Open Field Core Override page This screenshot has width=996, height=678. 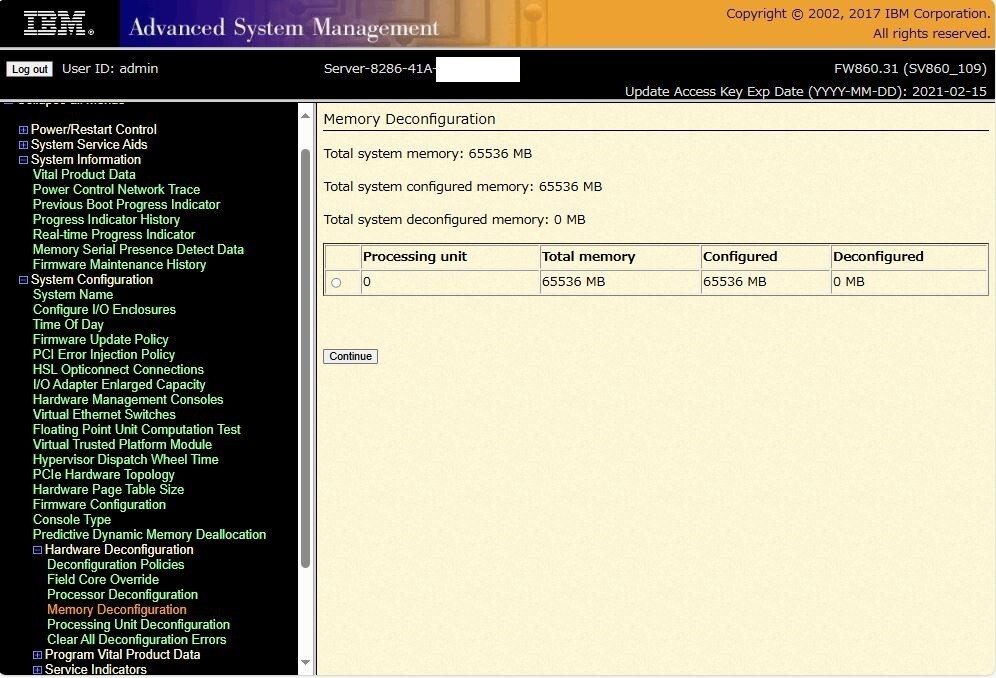[x=103, y=579]
